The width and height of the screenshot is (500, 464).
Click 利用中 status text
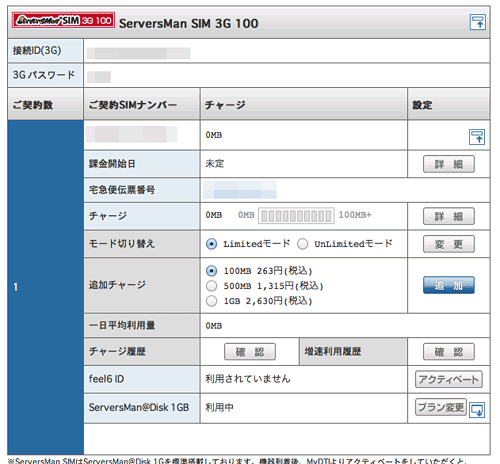[x=219, y=407]
